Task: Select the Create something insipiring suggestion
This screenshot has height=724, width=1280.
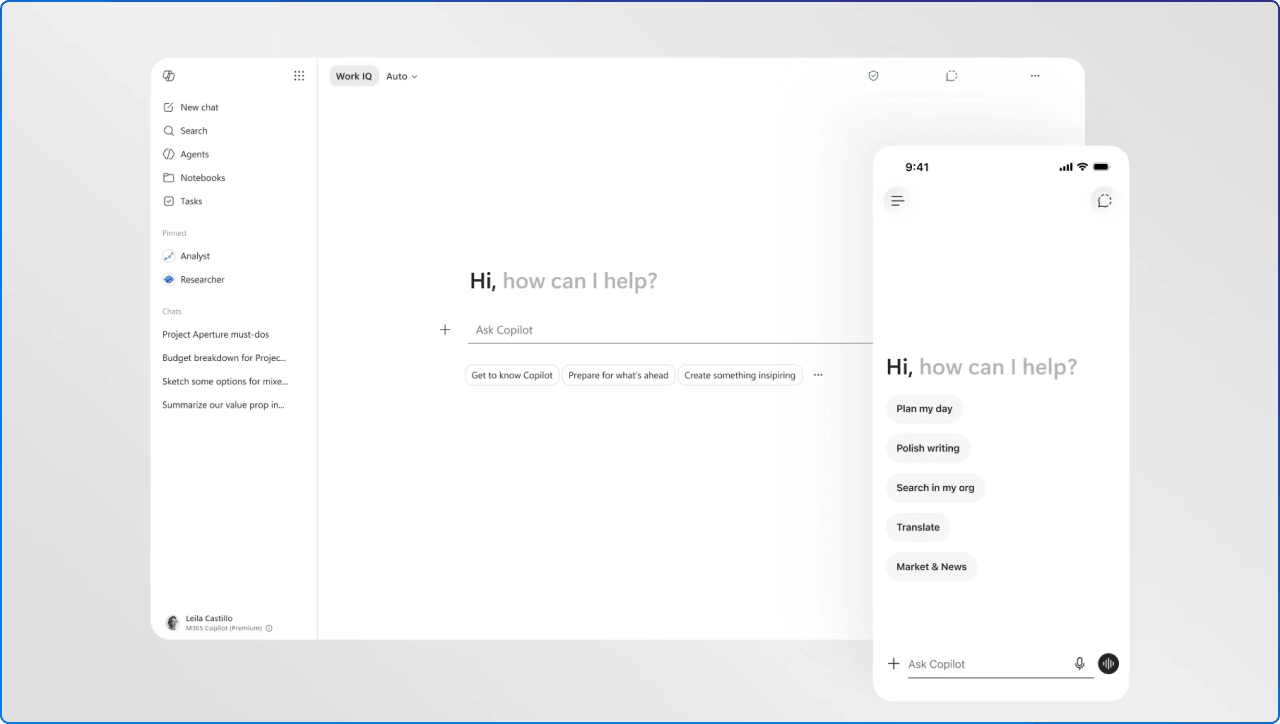Action: pyautogui.click(x=740, y=375)
